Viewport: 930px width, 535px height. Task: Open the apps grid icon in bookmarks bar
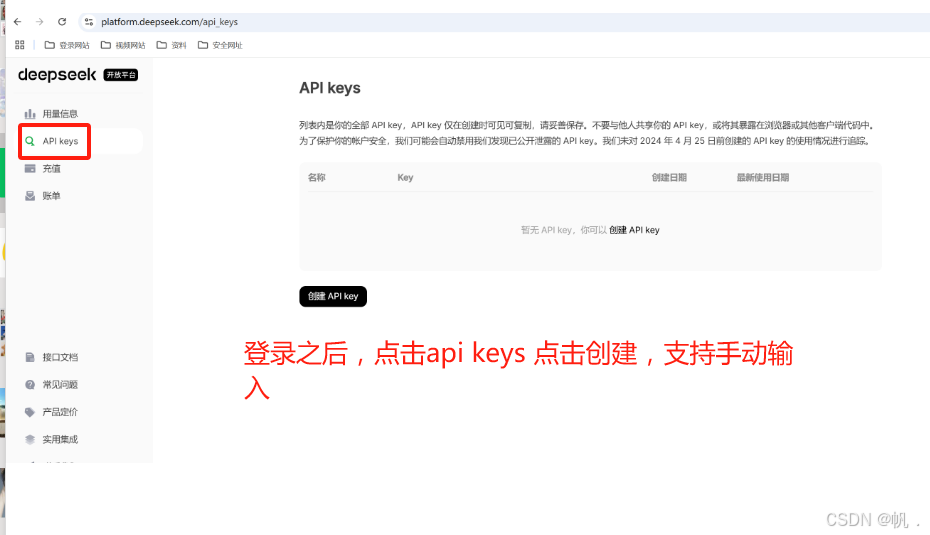pos(20,45)
